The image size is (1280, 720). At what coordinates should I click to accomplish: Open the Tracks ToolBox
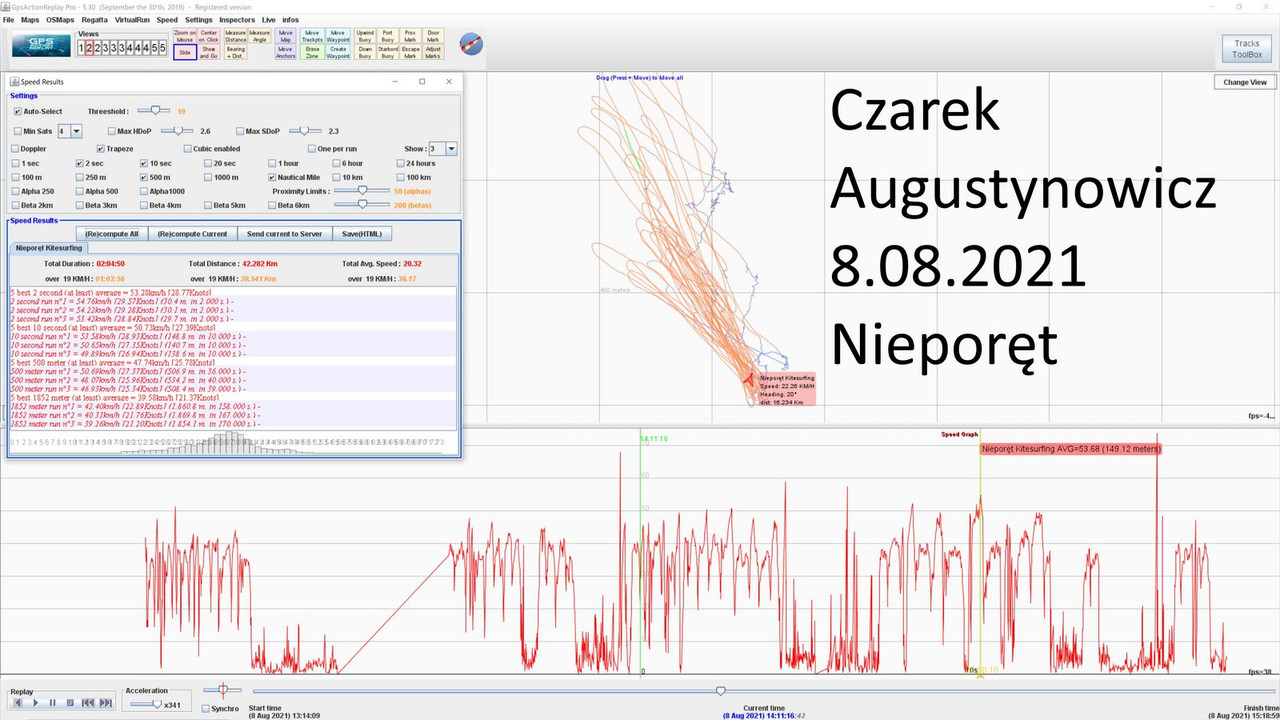click(1247, 49)
